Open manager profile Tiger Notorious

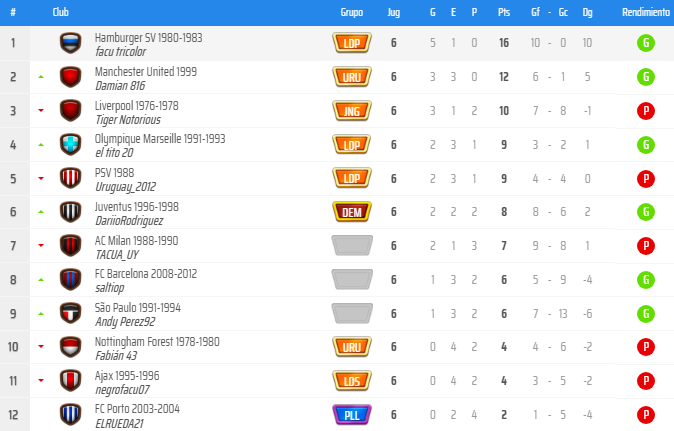127,118
